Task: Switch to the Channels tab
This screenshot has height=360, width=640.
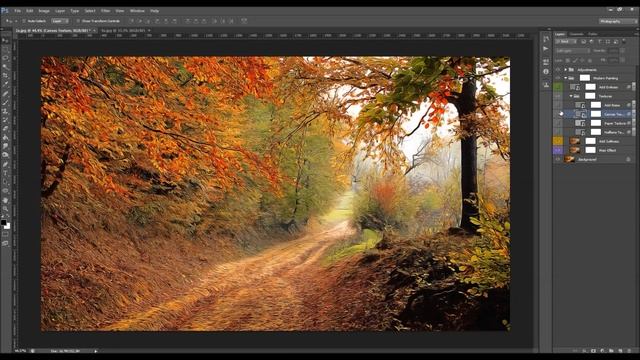Action: tap(576, 34)
